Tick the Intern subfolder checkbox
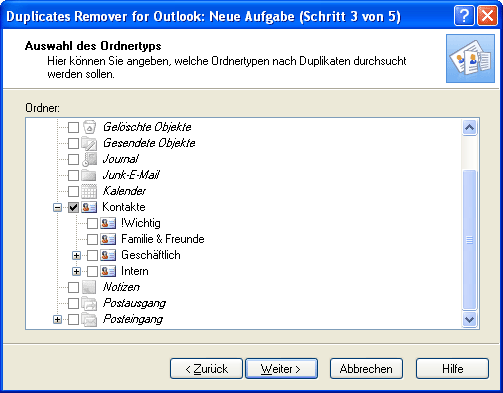 pyautogui.click(x=92, y=271)
